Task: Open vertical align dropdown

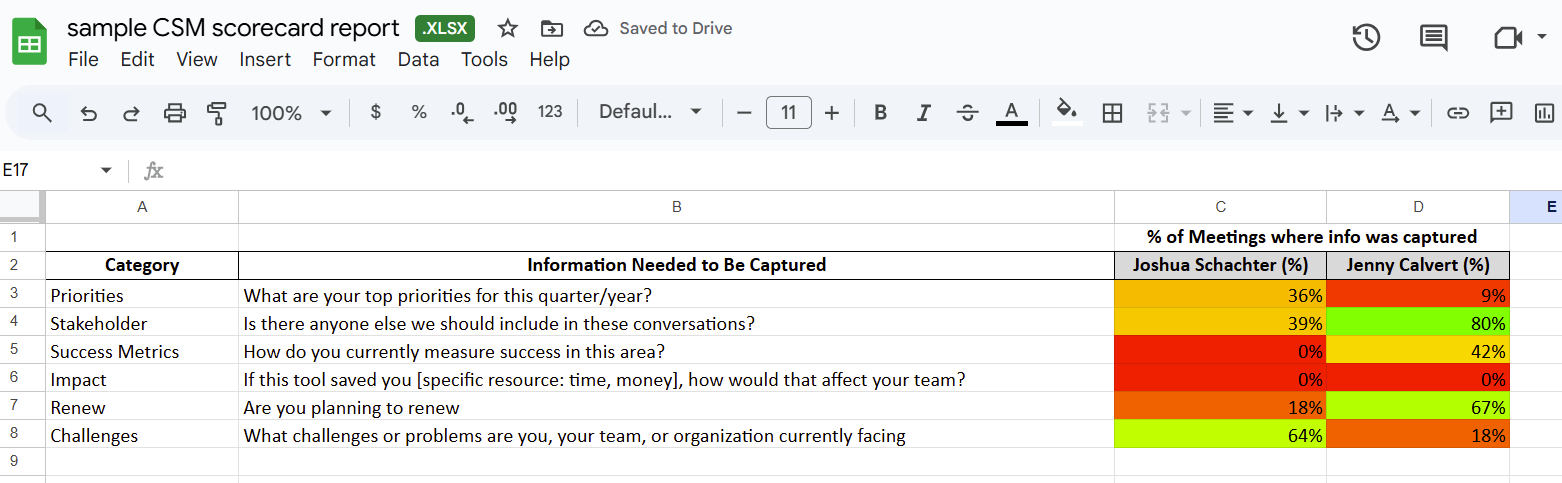Action: click(x=1289, y=113)
